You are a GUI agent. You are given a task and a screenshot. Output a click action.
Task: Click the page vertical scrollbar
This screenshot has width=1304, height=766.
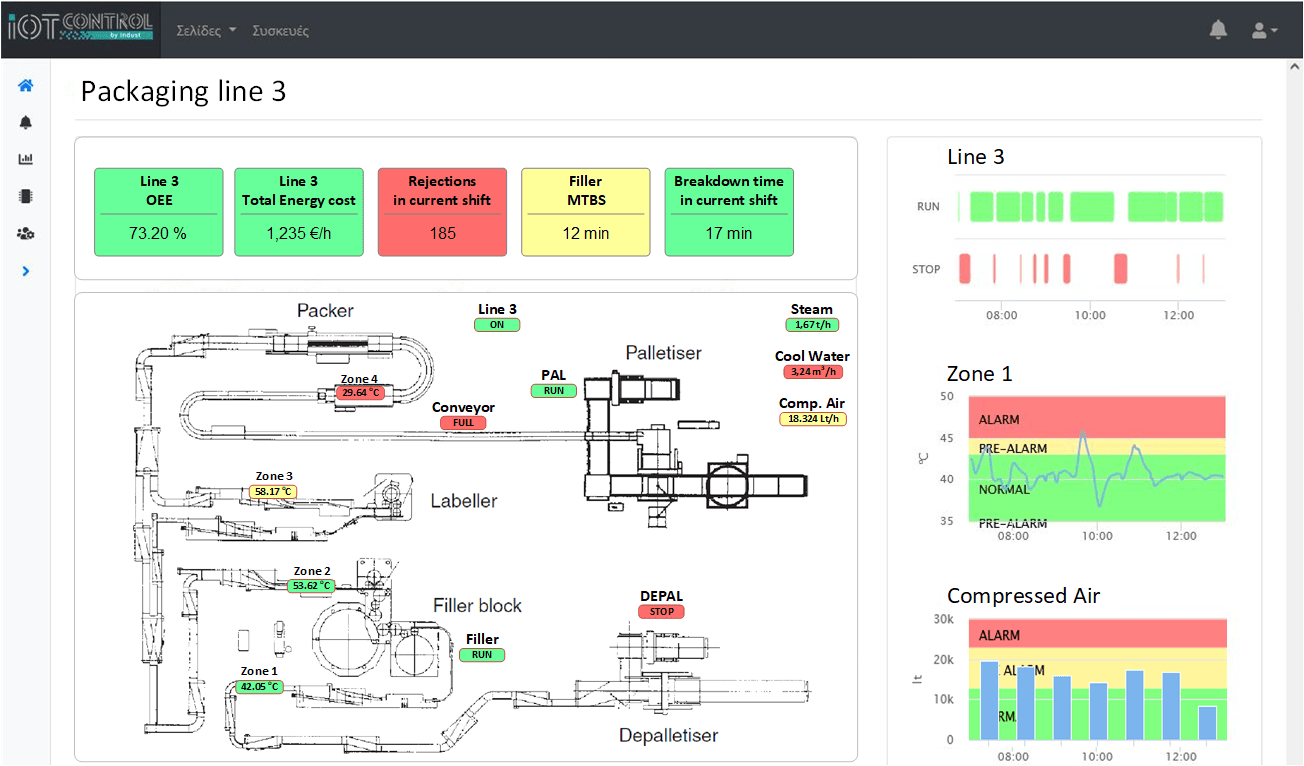tap(1294, 412)
